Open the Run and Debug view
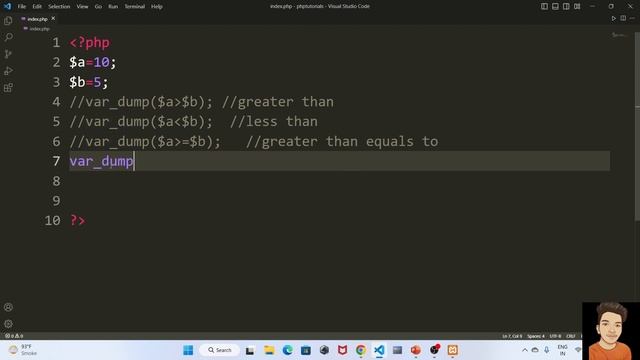The image size is (640, 360). pos(8,71)
